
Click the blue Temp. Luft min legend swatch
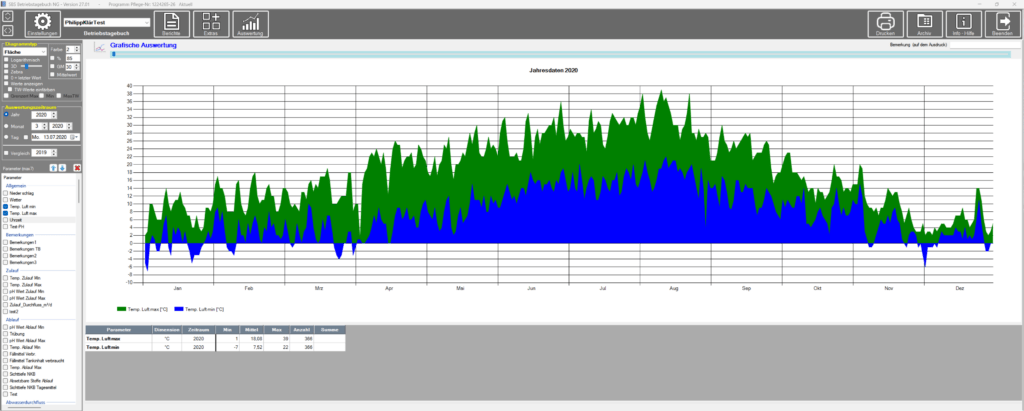point(180,309)
